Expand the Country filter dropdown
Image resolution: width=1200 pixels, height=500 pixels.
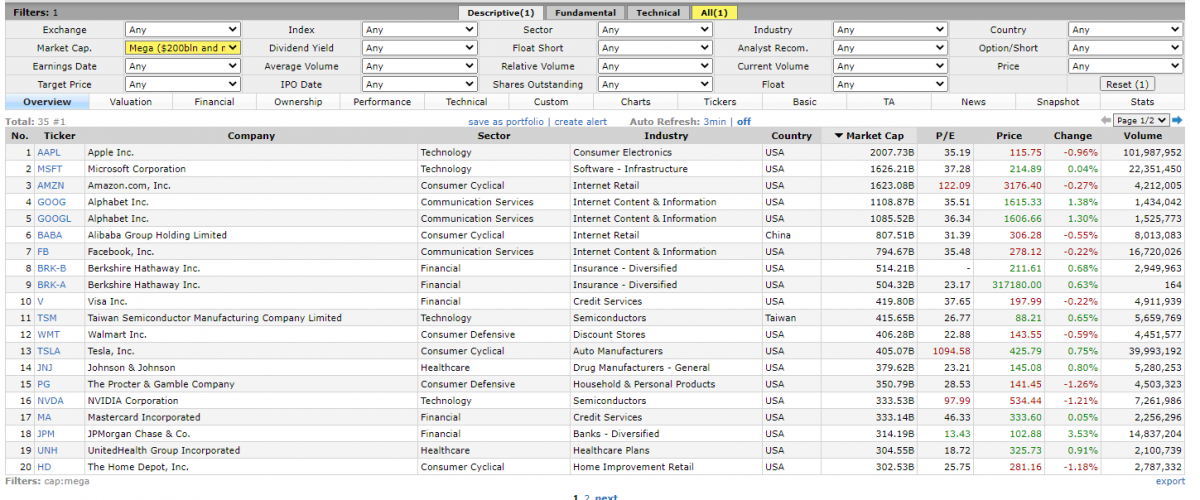click(x=1126, y=30)
